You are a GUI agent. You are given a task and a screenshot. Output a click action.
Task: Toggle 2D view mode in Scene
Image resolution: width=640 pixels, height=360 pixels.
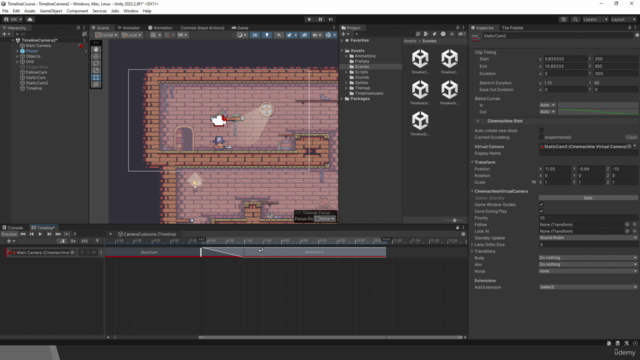click(x=255, y=35)
